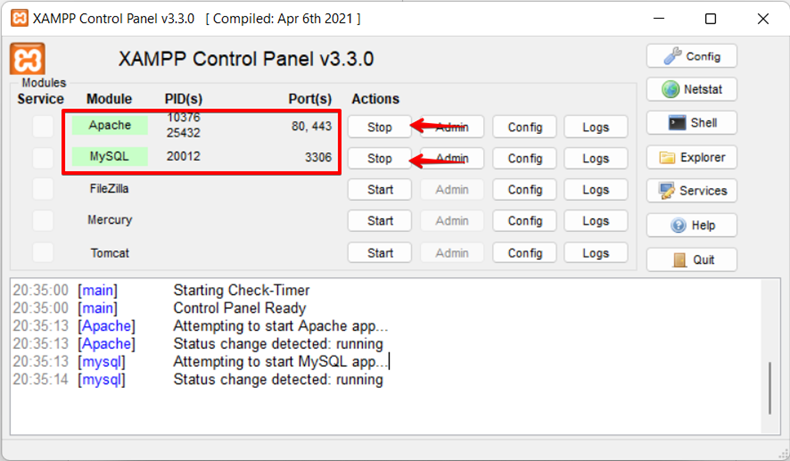Click MySQL port '3306'

pyautogui.click(x=318, y=157)
